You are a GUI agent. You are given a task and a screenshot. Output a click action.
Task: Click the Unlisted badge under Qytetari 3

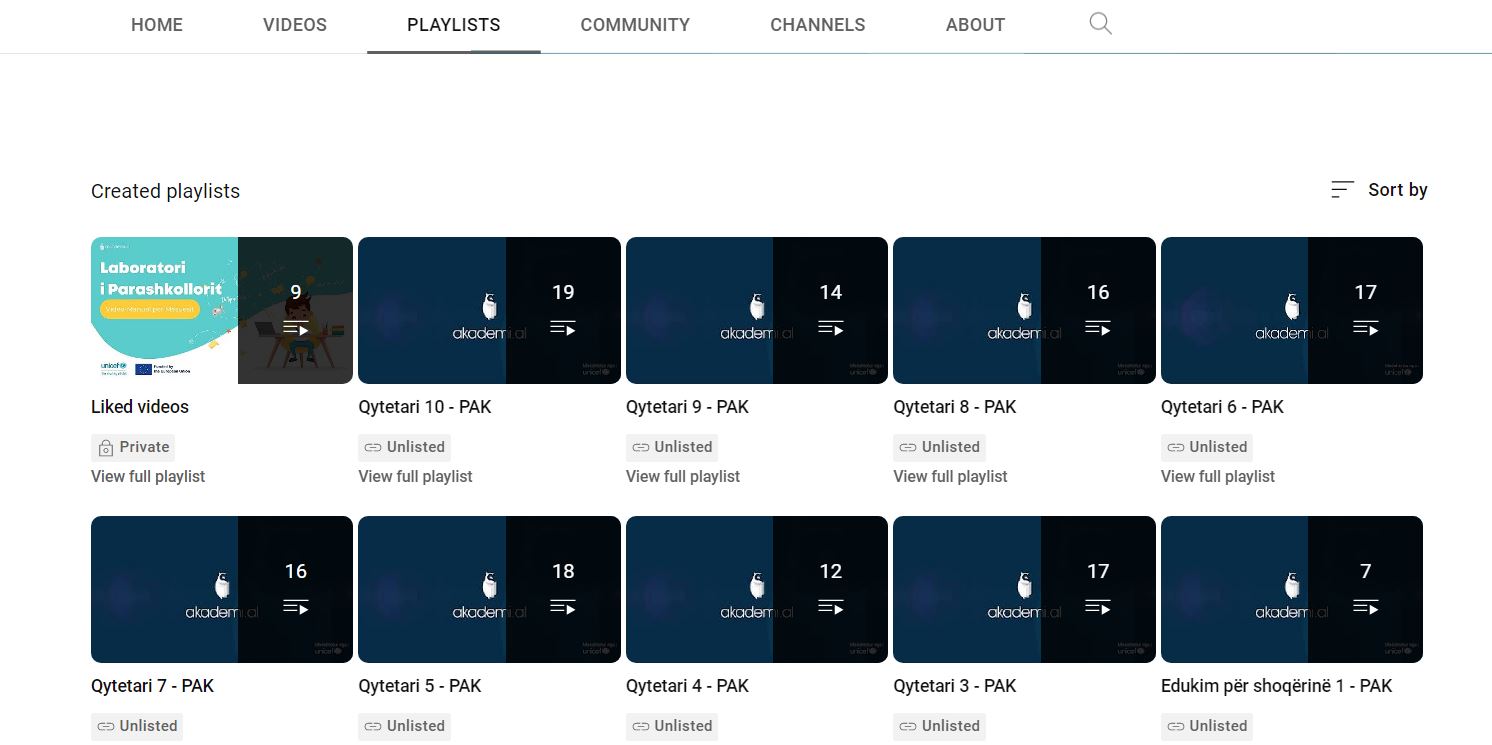pyautogui.click(x=939, y=726)
